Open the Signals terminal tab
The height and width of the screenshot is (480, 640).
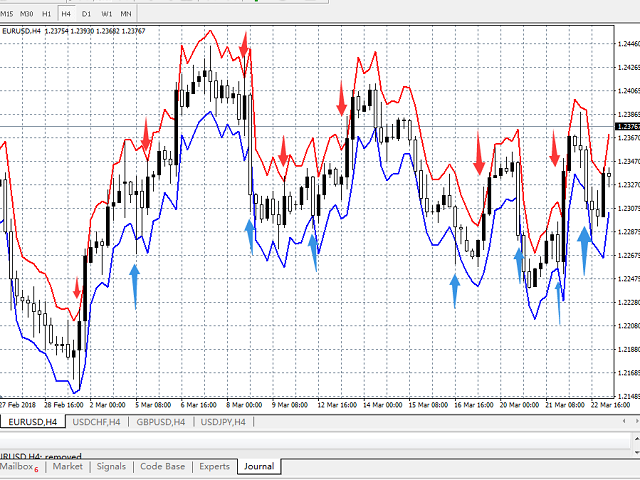pyautogui.click(x=111, y=467)
